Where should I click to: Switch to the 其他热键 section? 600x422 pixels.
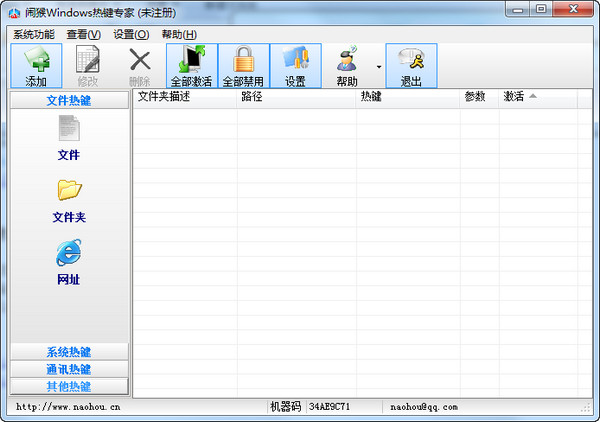click(x=69, y=386)
